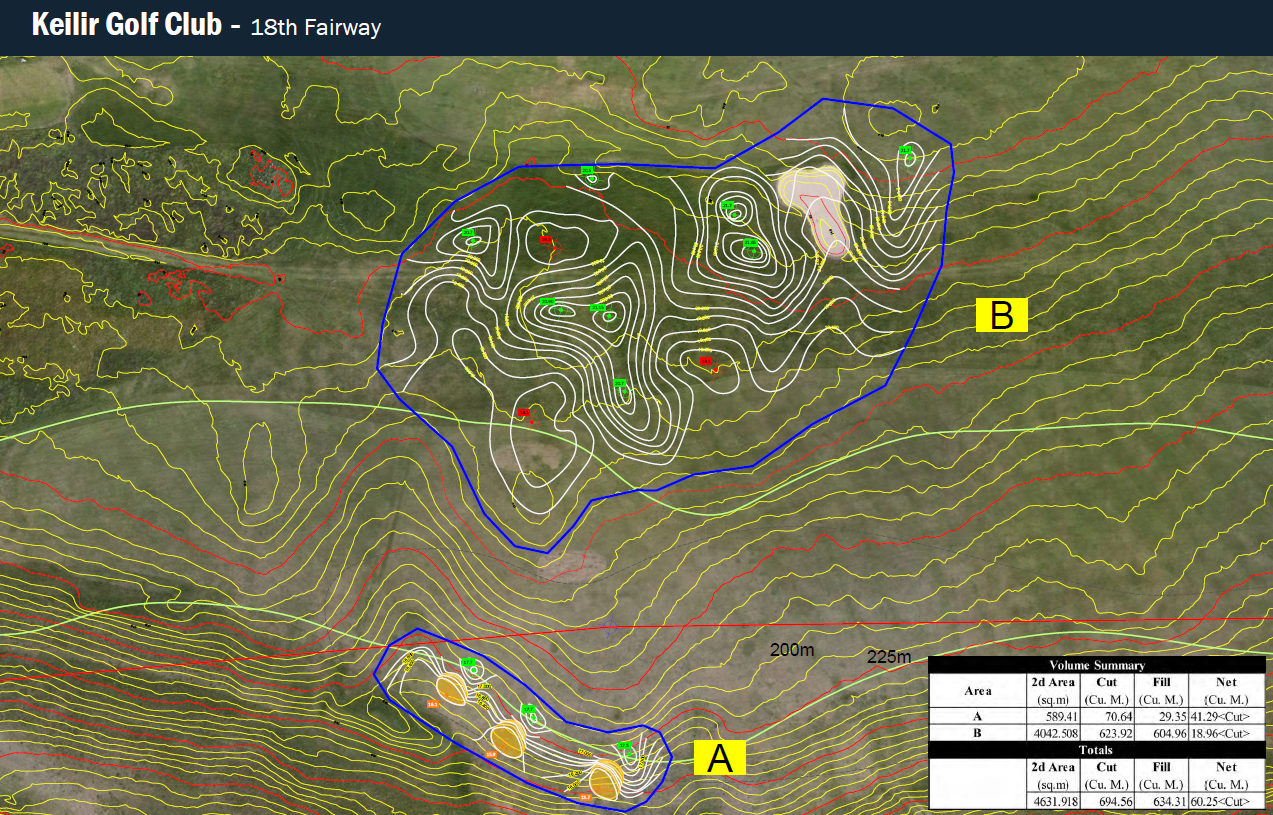Click the Keilir Golf Club title
Image resolution: width=1273 pixels, height=815 pixels.
coord(126,25)
